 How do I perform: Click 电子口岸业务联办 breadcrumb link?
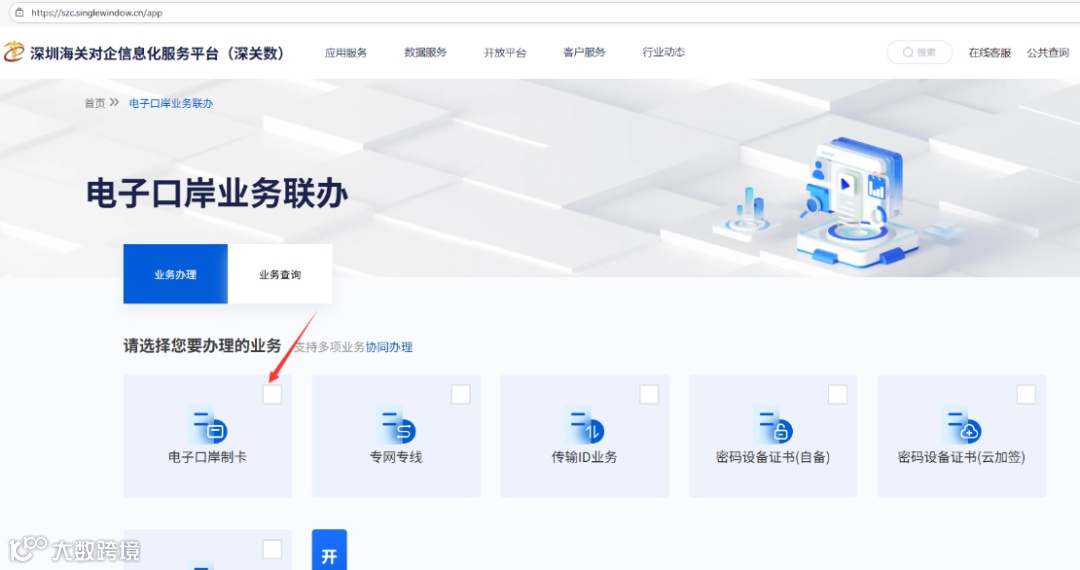[171, 103]
